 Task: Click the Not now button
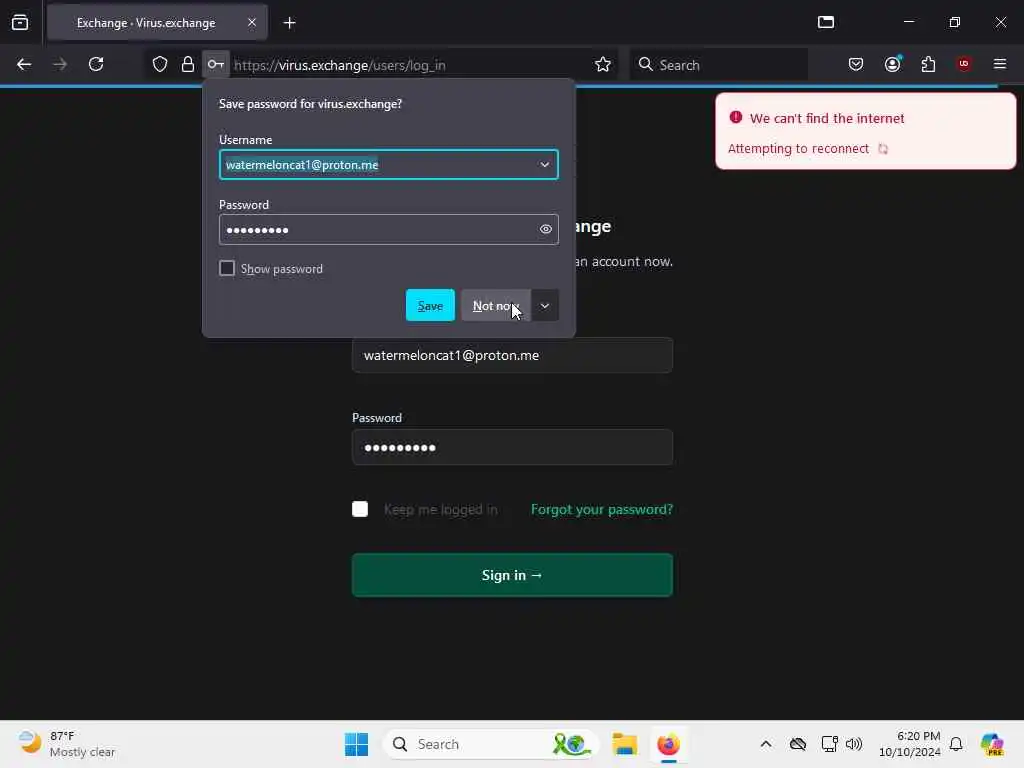pos(496,306)
